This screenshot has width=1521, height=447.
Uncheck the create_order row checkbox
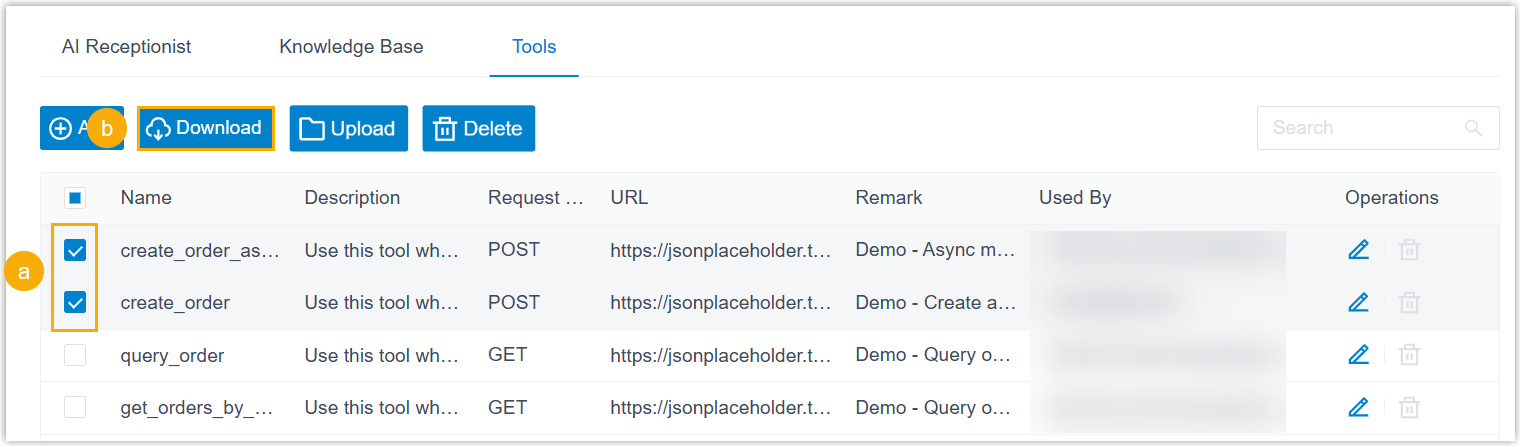click(x=75, y=302)
